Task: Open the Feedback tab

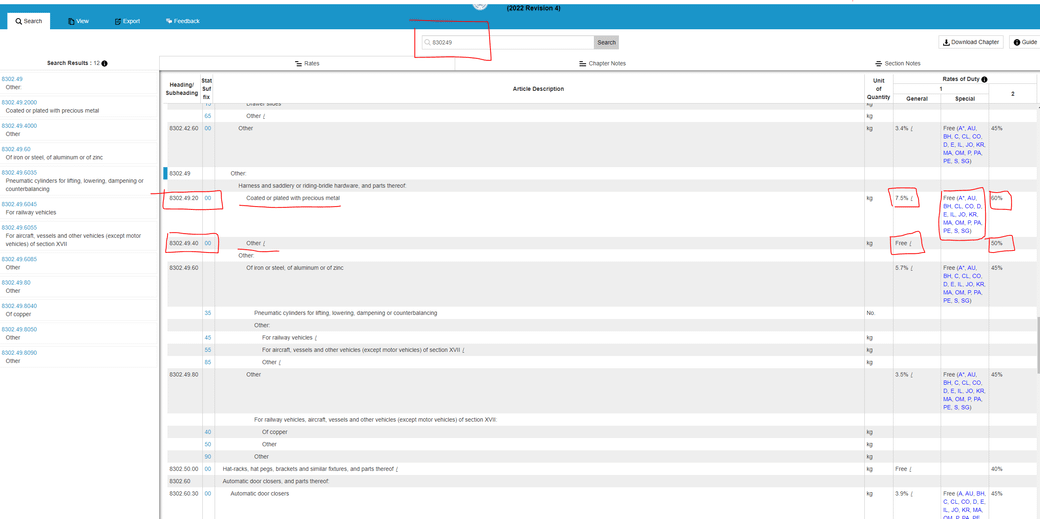Action: 182,21
